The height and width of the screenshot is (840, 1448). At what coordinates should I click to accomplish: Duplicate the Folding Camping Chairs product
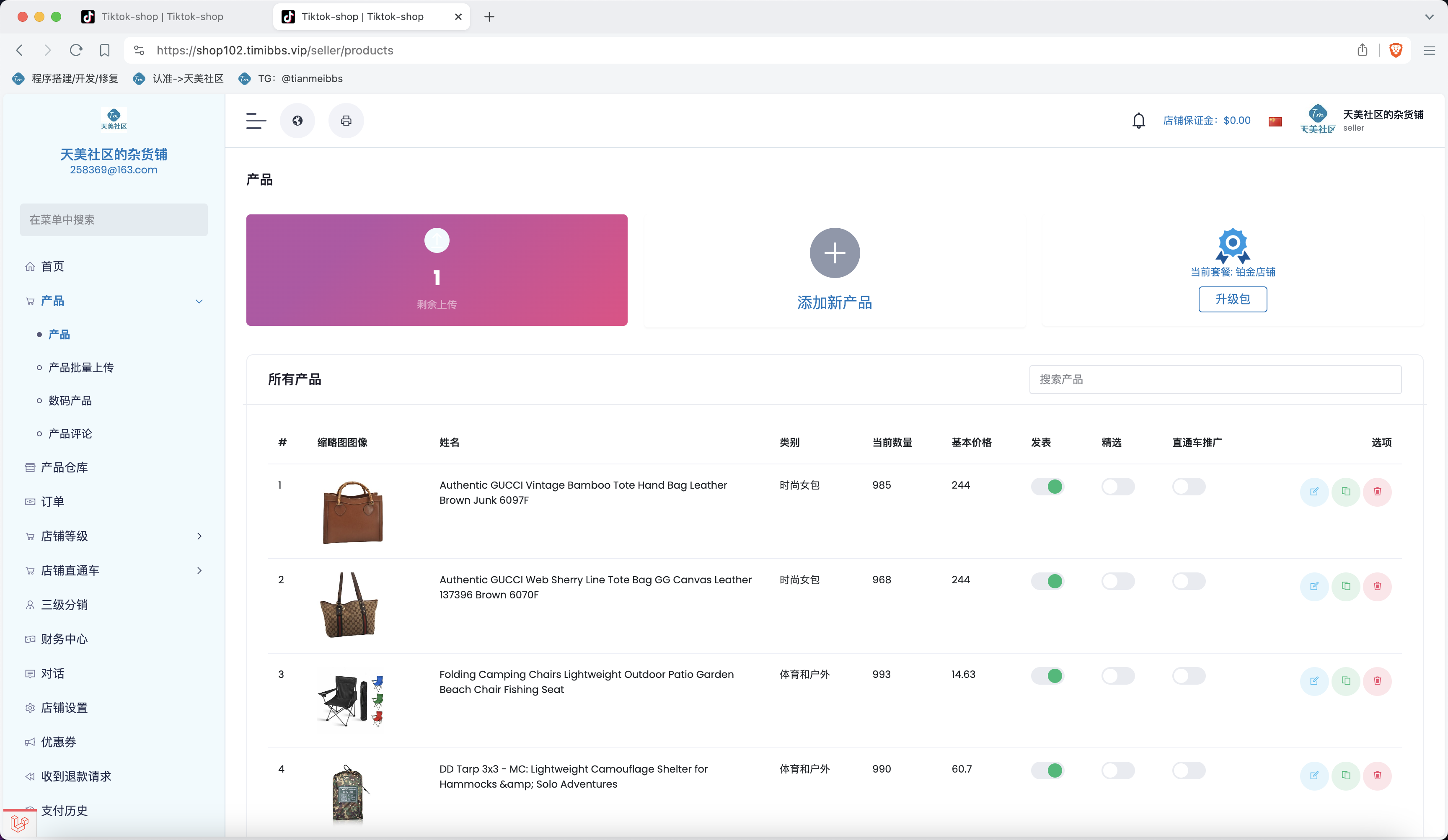(x=1346, y=681)
